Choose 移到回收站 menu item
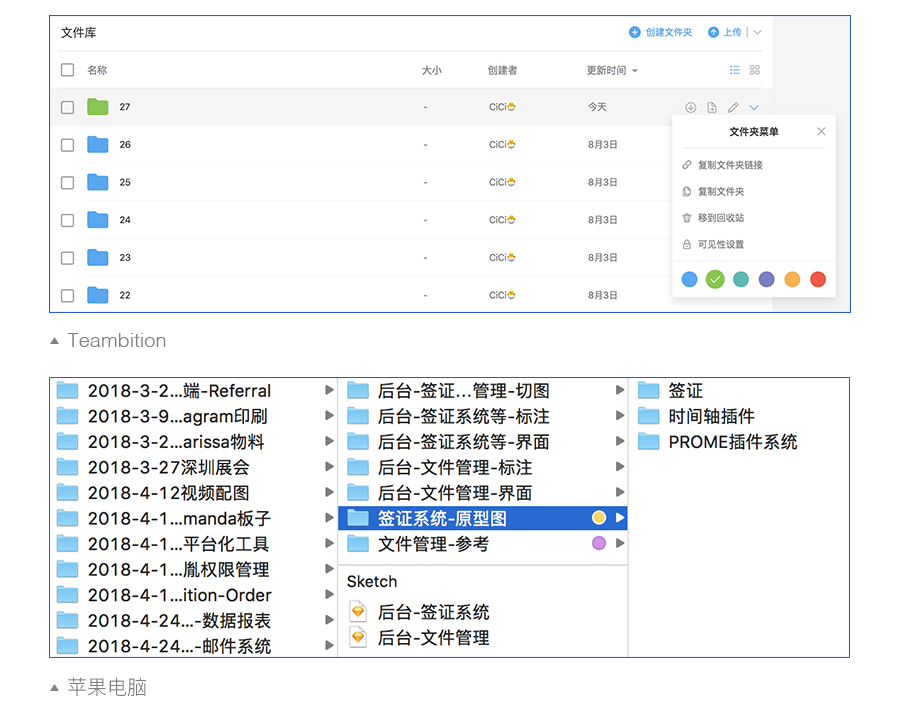900x717 pixels. 713,218
